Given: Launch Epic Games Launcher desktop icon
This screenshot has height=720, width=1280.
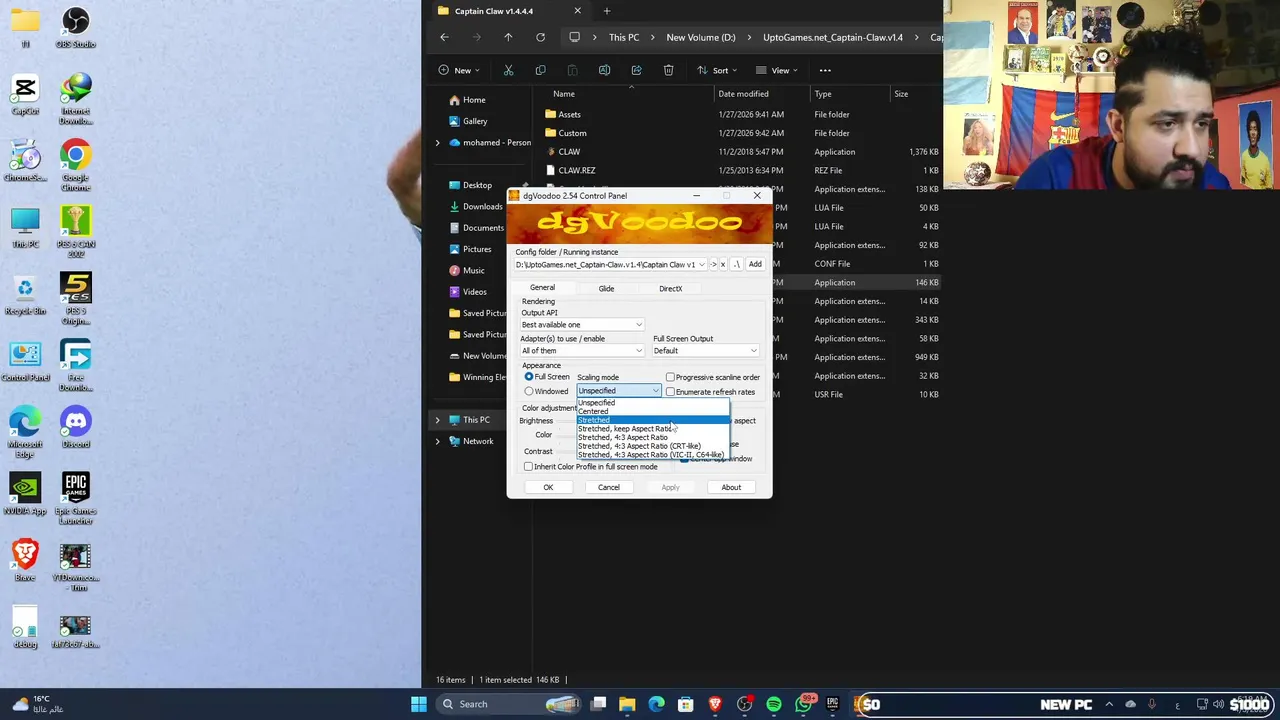Looking at the screenshot, I should coord(75,498).
